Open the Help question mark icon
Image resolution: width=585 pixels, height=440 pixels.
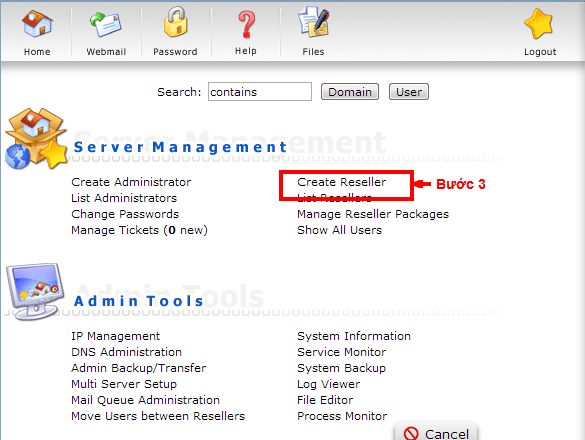pyautogui.click(x=246, y=25)
